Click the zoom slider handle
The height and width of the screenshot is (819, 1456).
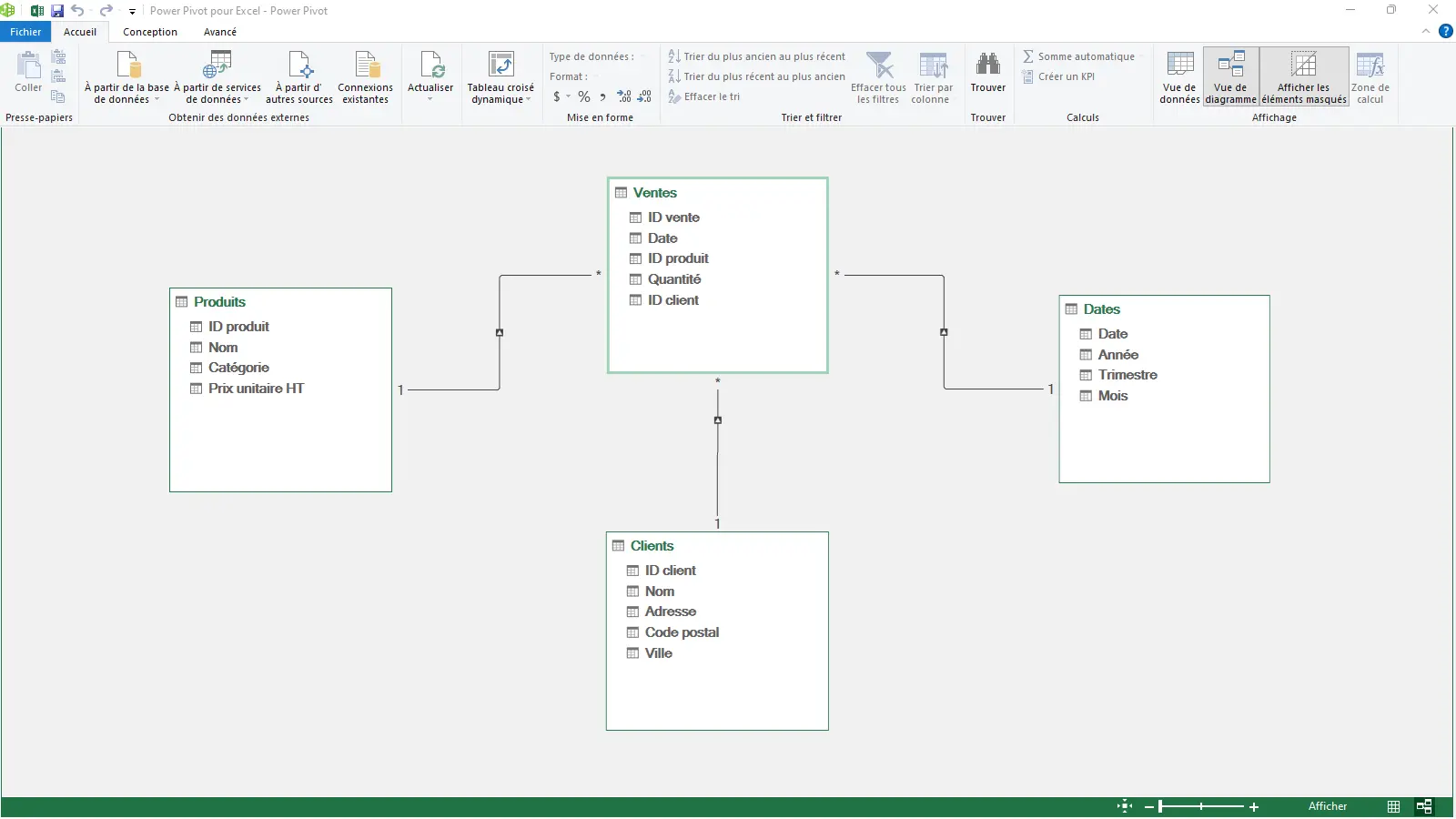[1160, 806]
